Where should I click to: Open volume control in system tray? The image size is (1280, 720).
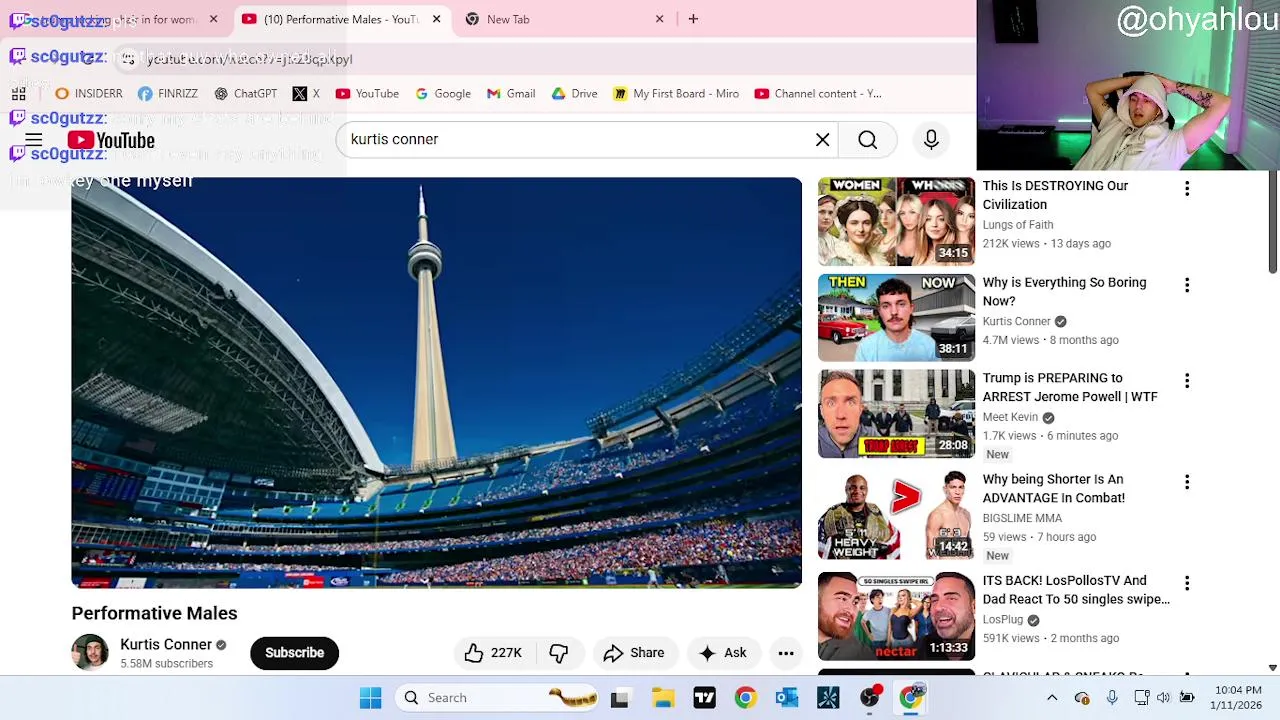click(1164, 698)
